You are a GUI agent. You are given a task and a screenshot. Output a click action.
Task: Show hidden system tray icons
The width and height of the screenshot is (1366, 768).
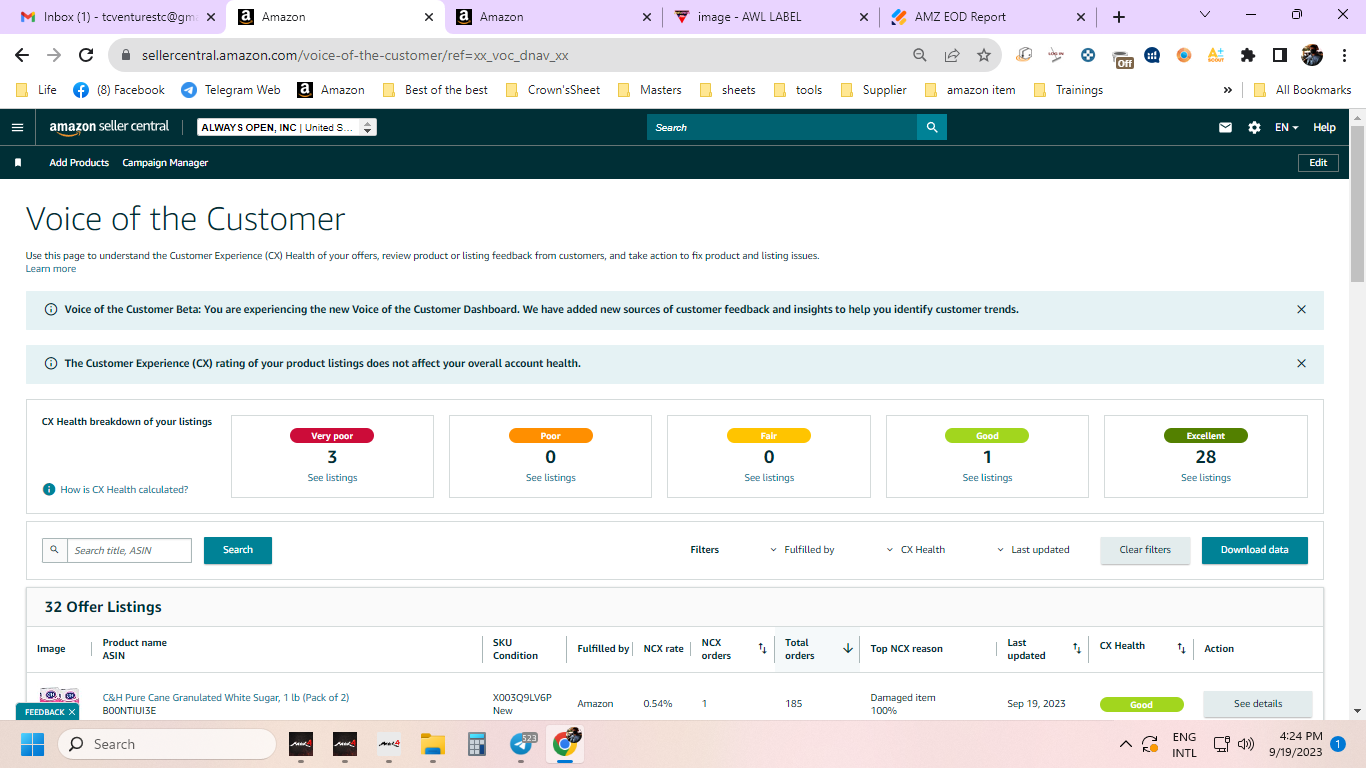[1125, 744]
